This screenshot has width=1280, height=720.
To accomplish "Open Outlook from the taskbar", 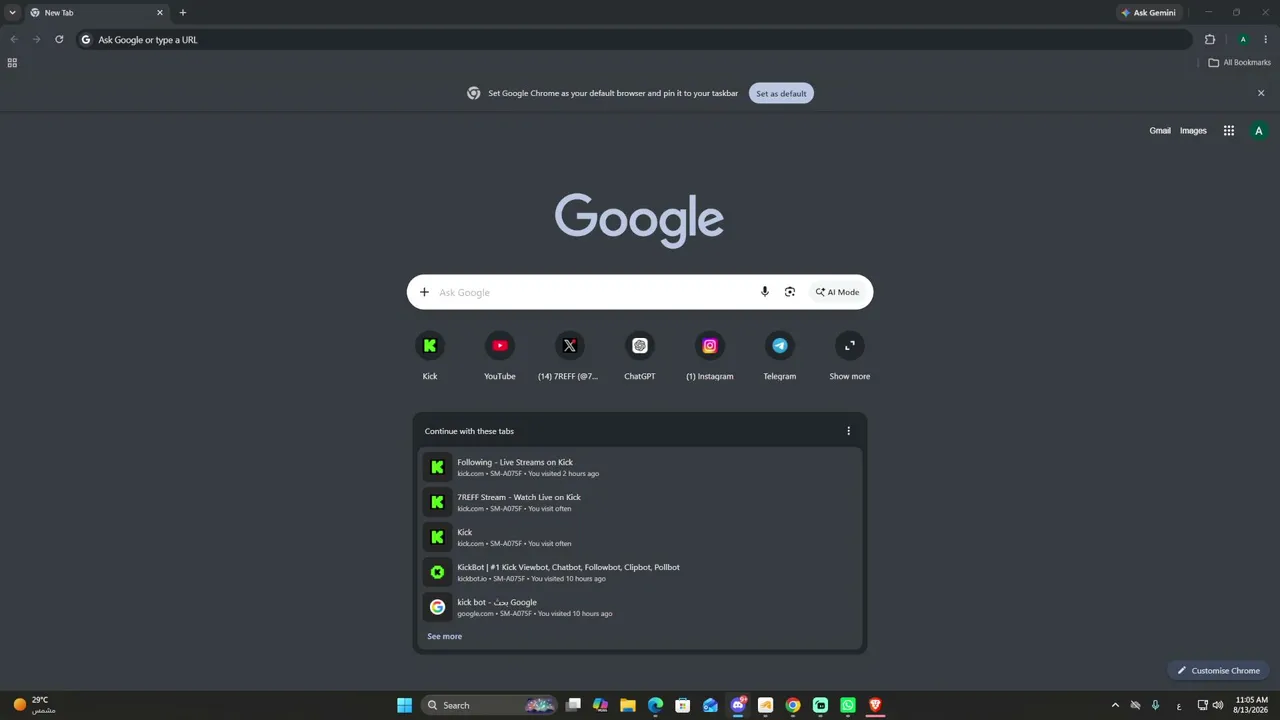I will pyautogui.click(x=710, y=705).
